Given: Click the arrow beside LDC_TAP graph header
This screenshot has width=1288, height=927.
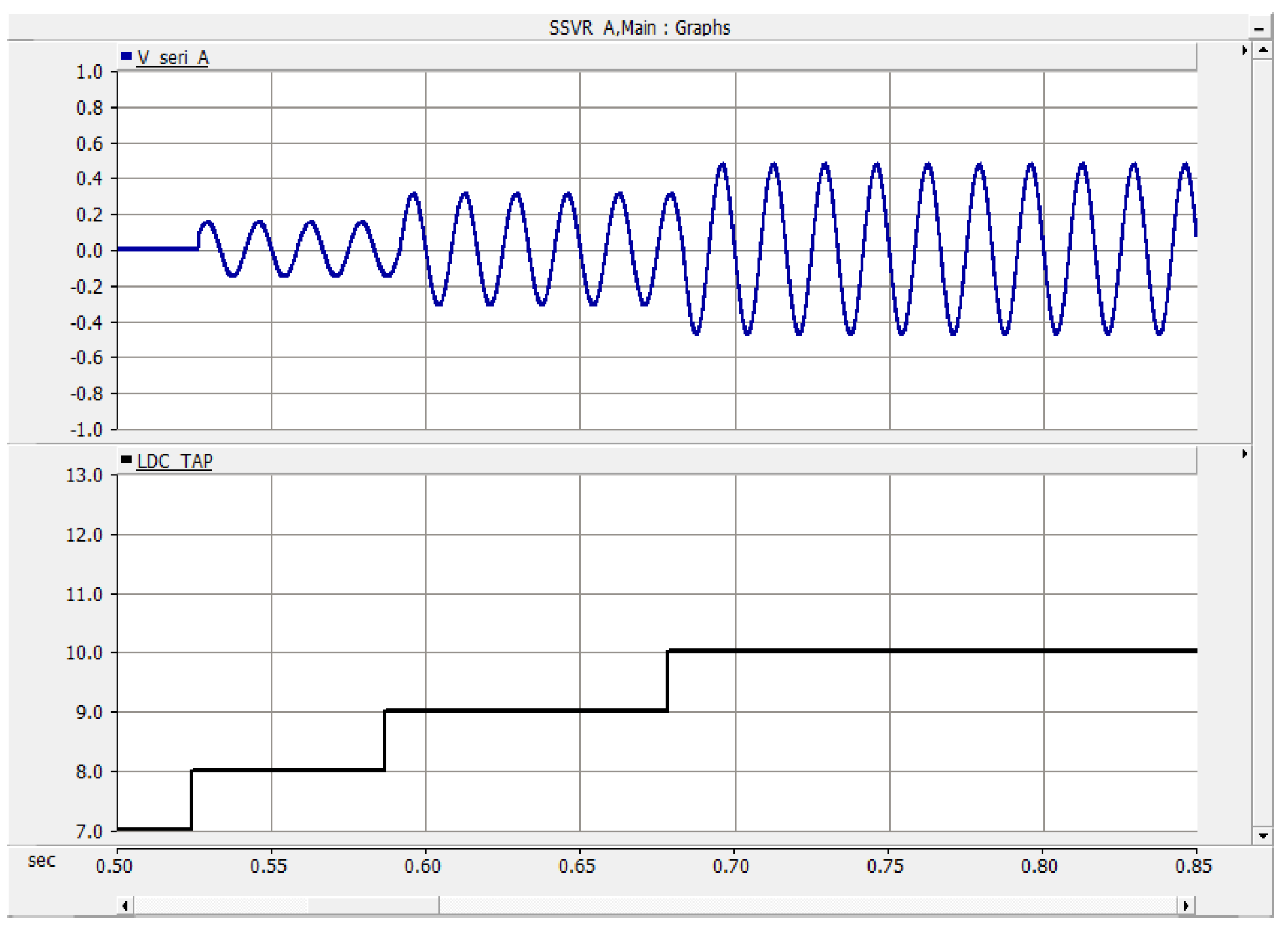Looking at the screenshot, I should click(x=1243, y=454).
